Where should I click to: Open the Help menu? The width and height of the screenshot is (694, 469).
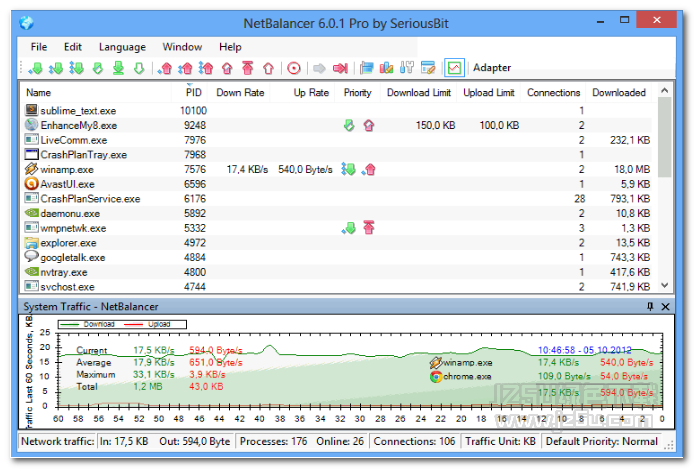coord(230,47)
